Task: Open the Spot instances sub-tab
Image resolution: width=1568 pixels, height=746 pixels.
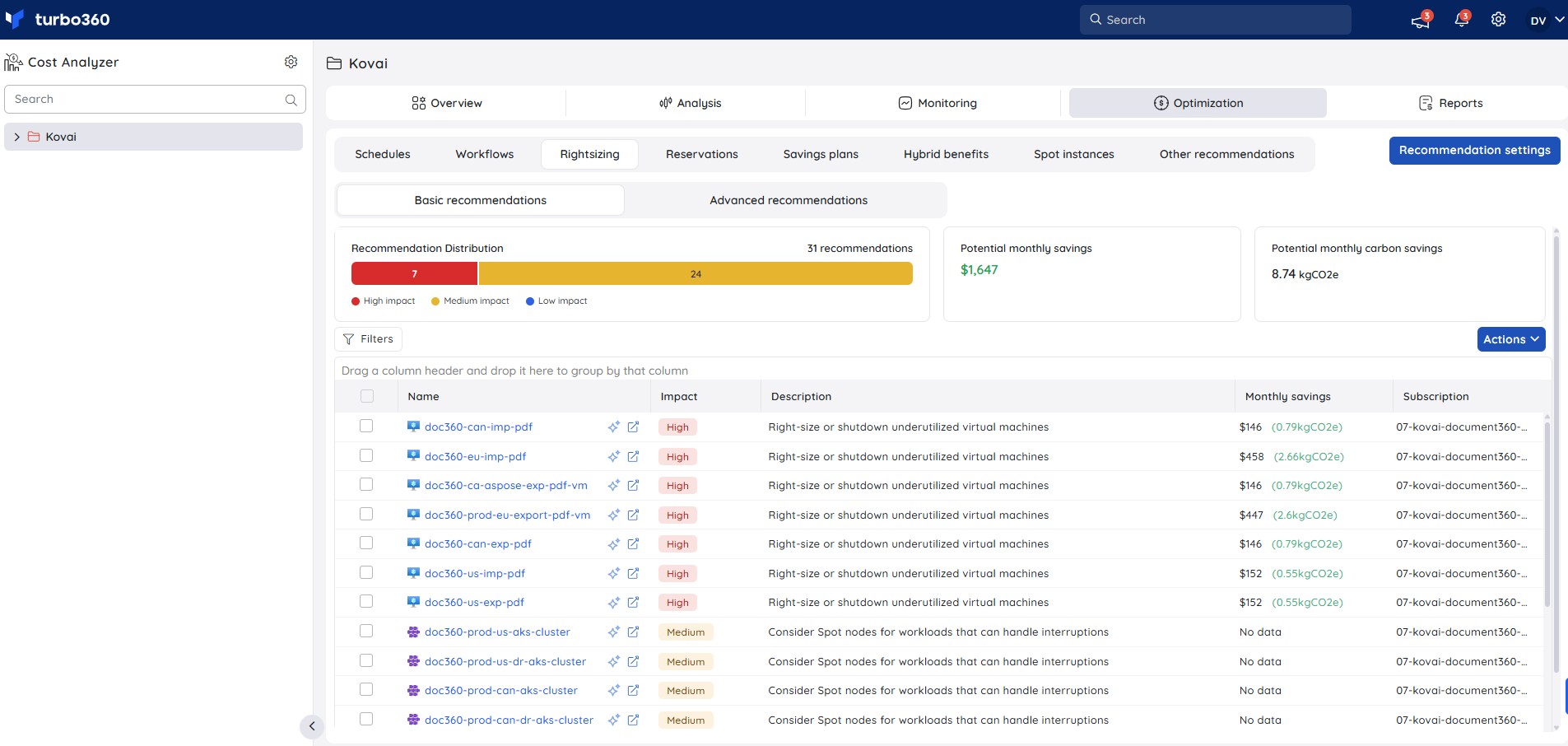Action: click(1074, 154)
